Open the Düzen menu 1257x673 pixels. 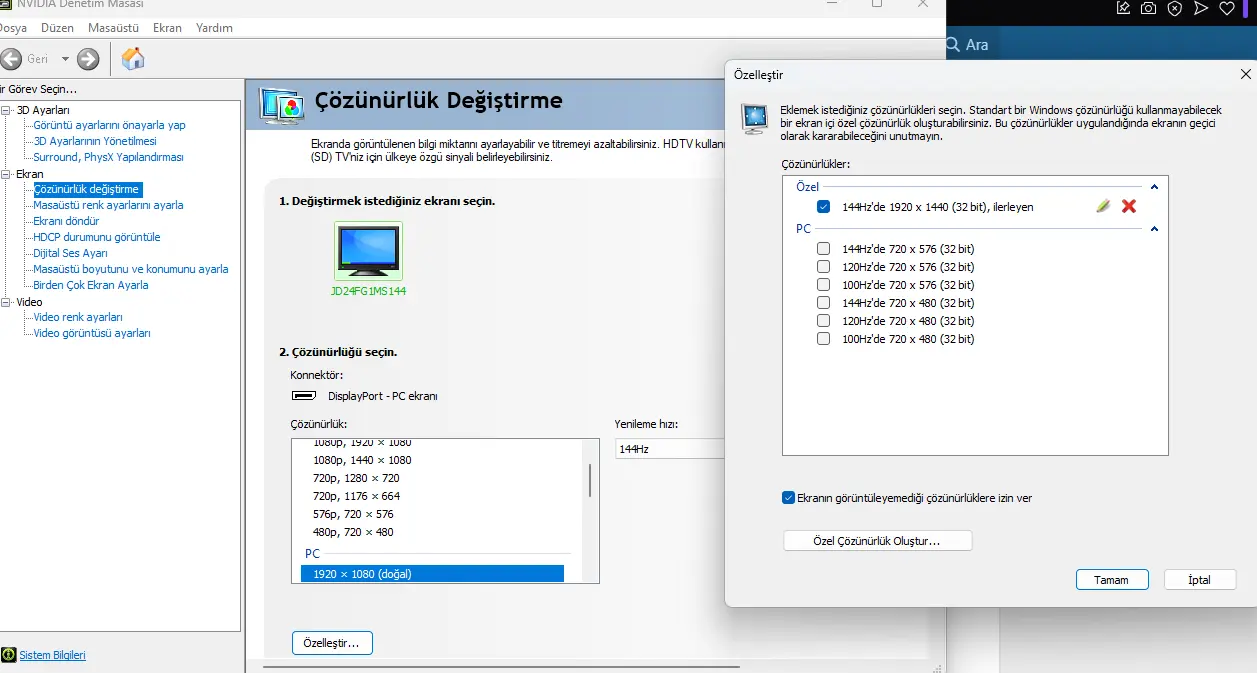pyautogui.click(x=57, y=28)
